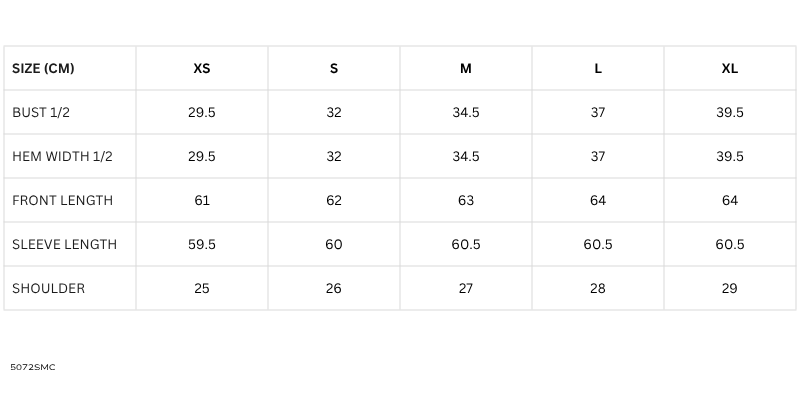Click the FRONT LENGTH row label
The image size is (800, 400).
(x=62, y=201)
